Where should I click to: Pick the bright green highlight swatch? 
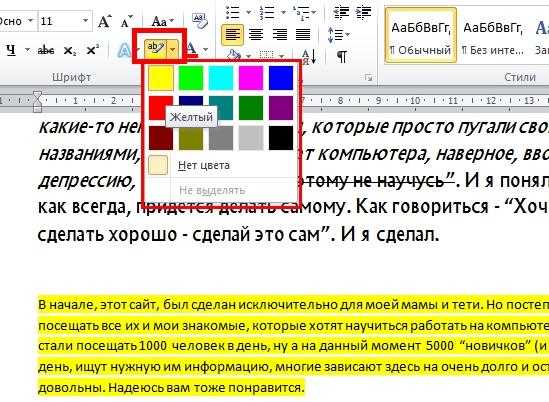tap(191, 78)
